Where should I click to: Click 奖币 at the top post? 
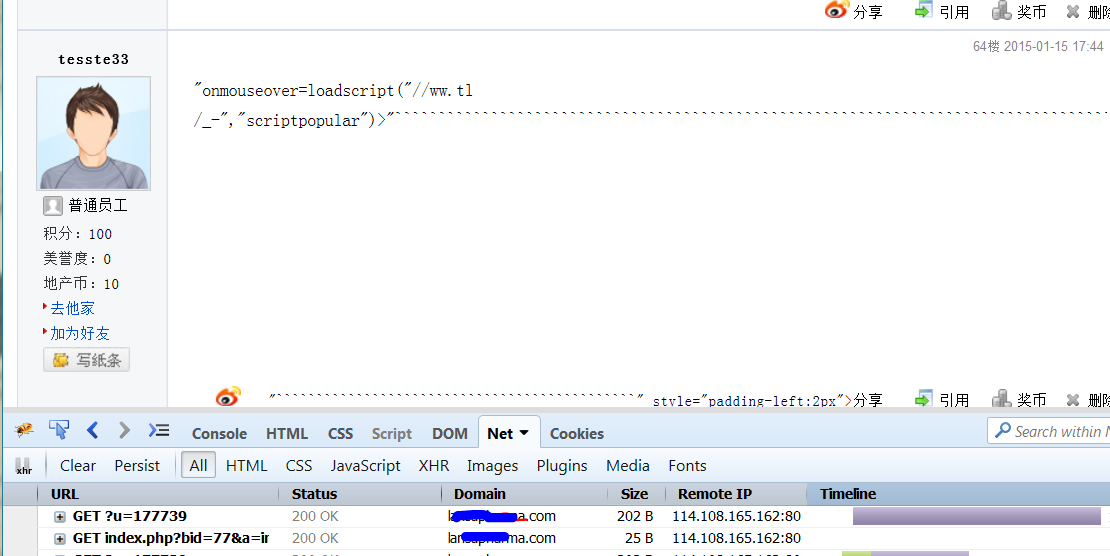tap(1031, 12)
